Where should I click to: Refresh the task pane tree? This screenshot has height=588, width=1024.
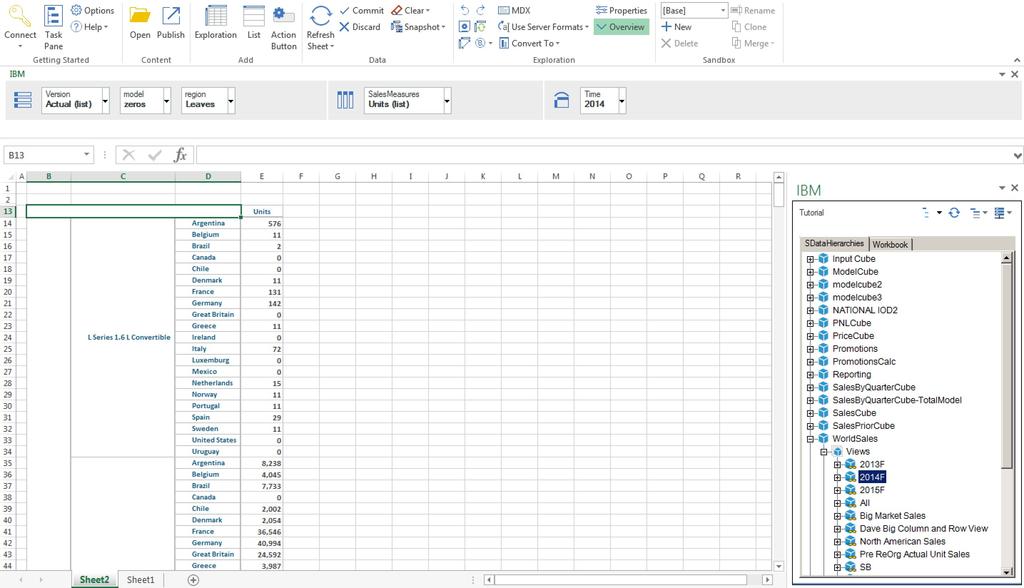click(954, 212)
